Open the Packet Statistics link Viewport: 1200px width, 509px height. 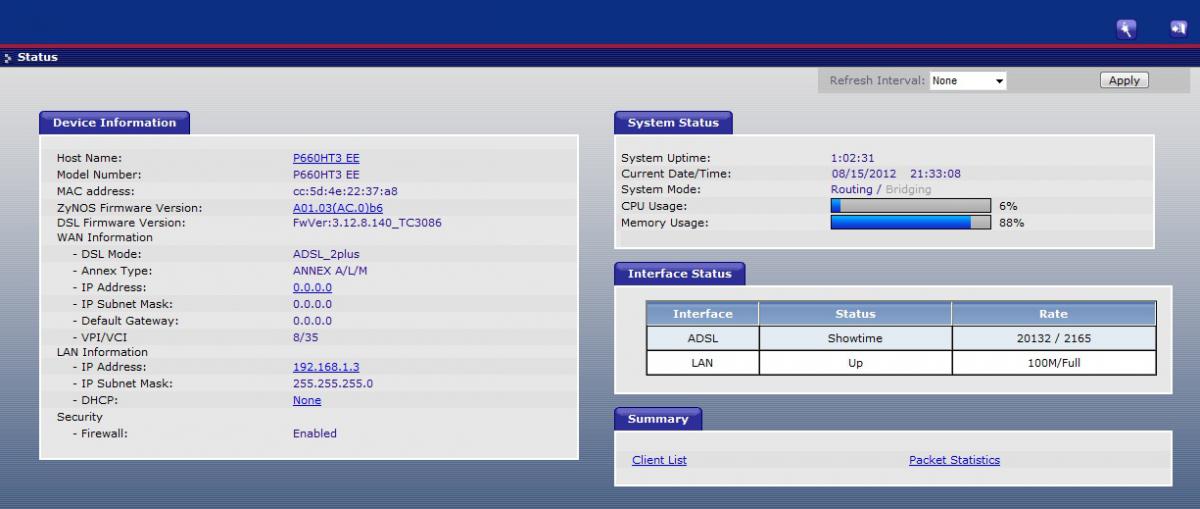[954, 460]
